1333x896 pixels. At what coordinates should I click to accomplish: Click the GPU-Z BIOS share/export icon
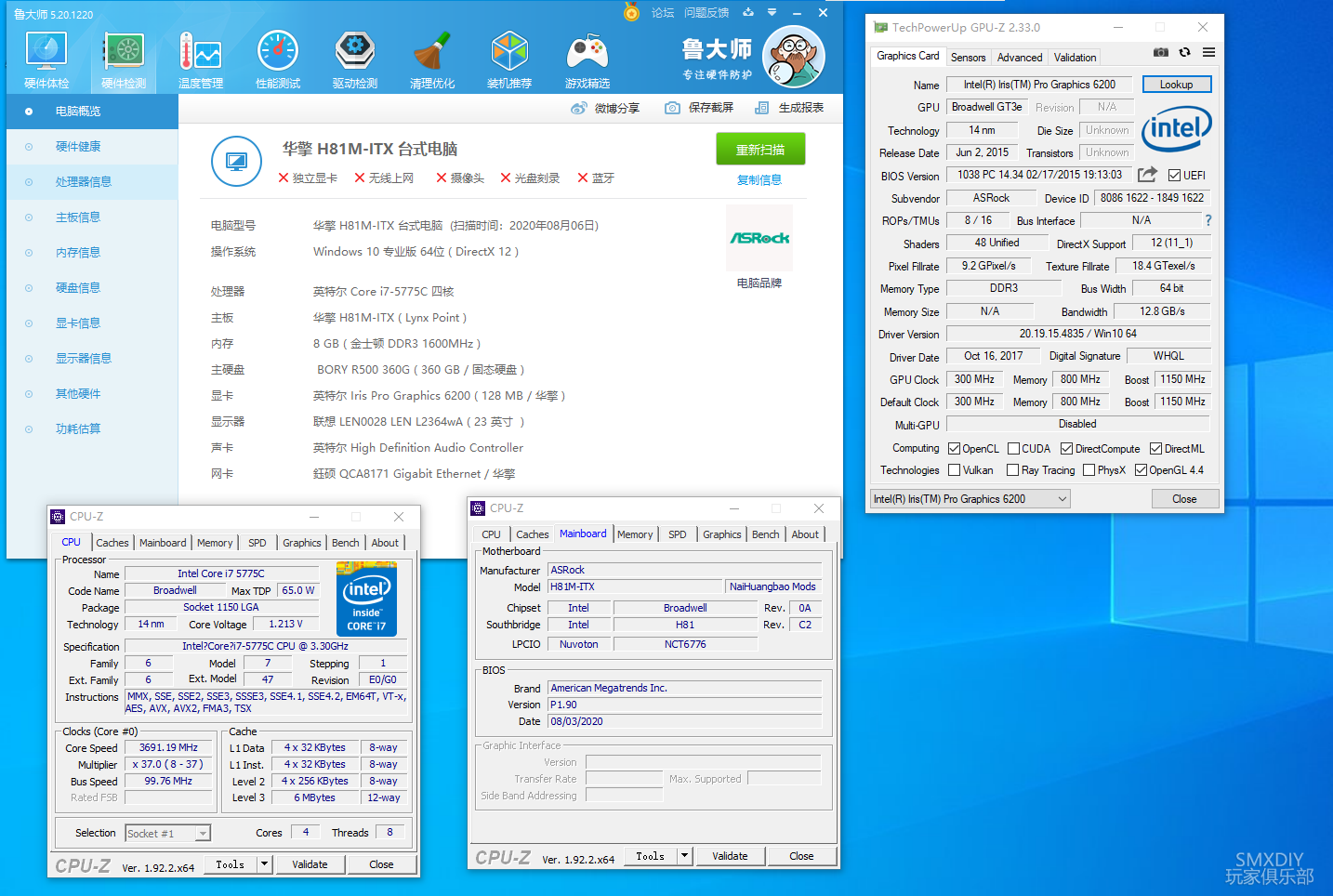[1147, 175]
